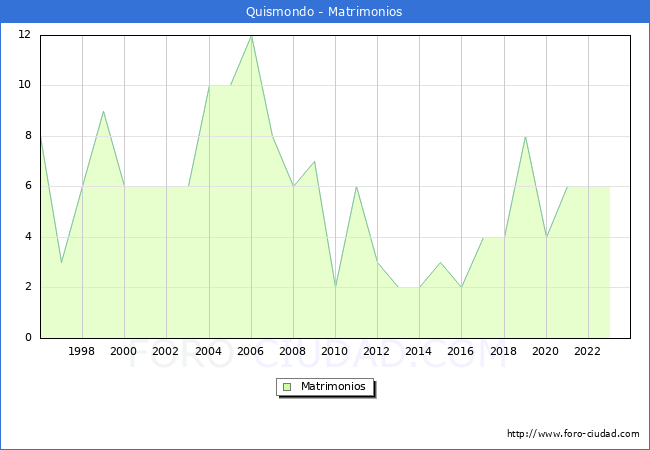The image size is (650, 450).
Task: Click the x-axis label 2000
Action: tap(123, 351)
